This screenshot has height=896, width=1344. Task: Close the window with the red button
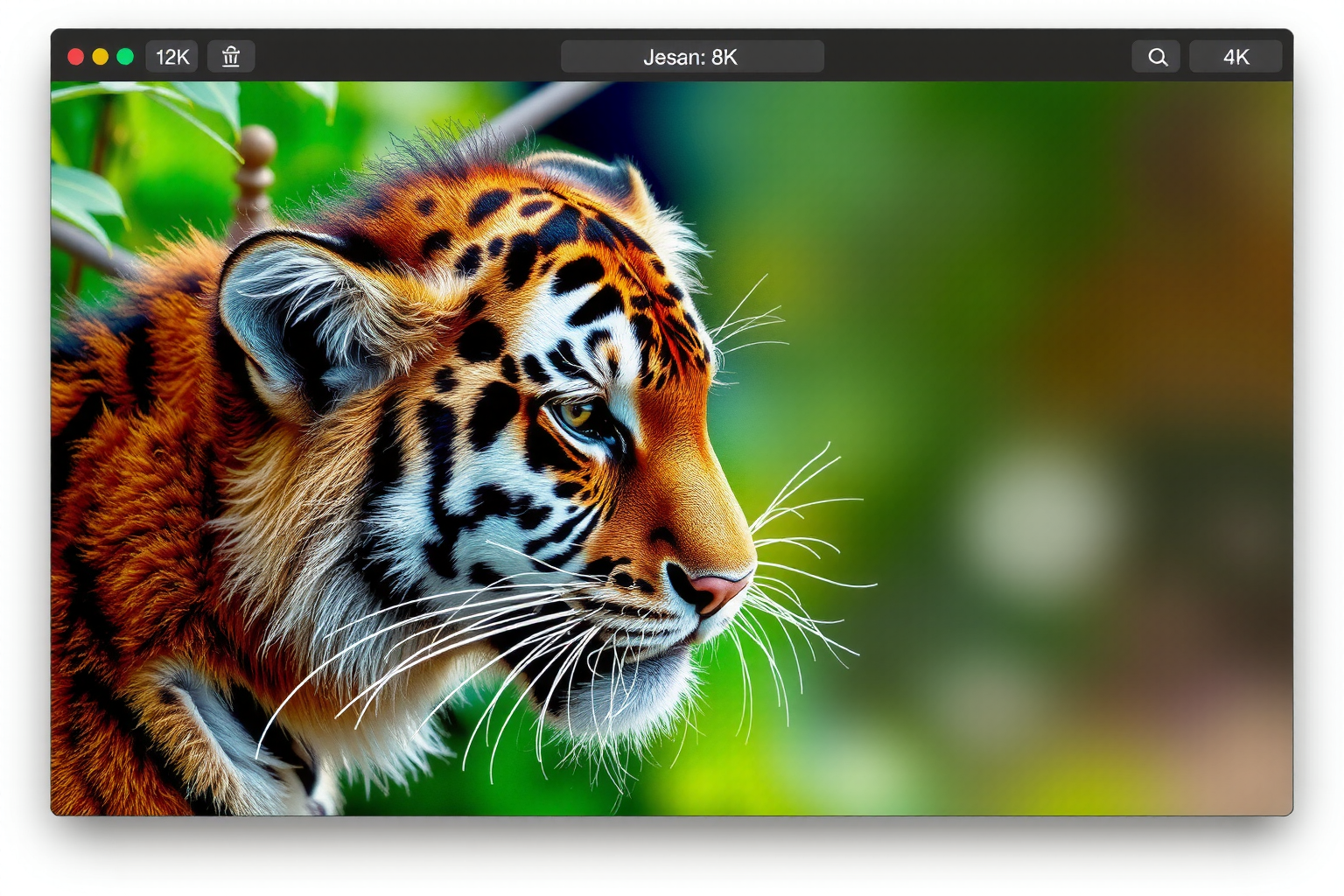76,57
